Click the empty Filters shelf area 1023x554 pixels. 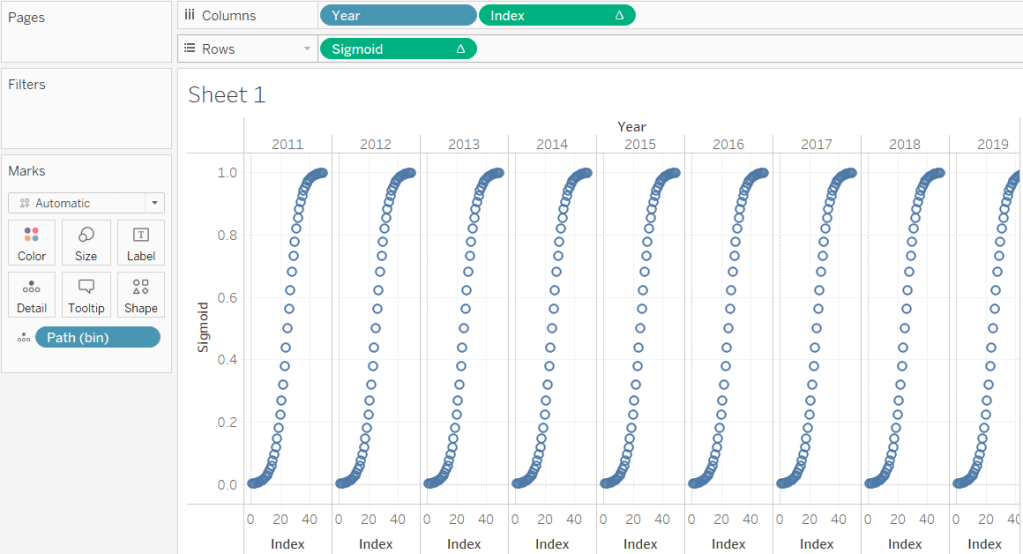[86, 120]
